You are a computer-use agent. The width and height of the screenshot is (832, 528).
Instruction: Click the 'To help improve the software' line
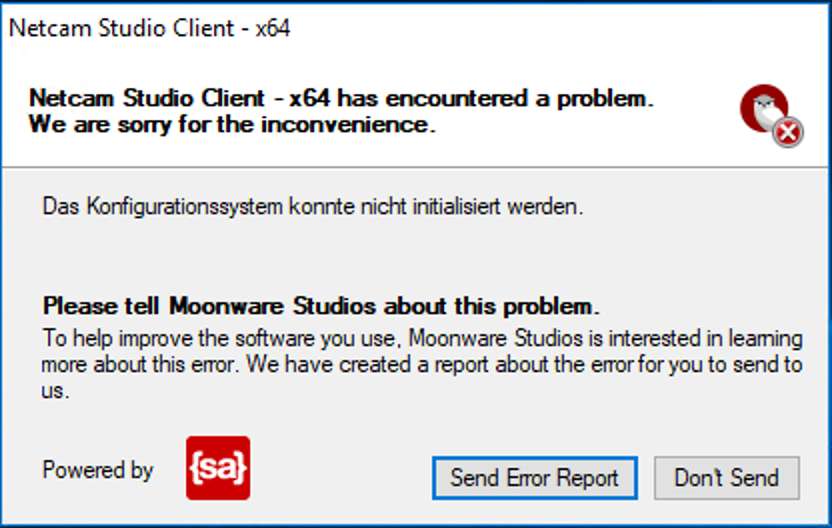[x=422, y=338]
